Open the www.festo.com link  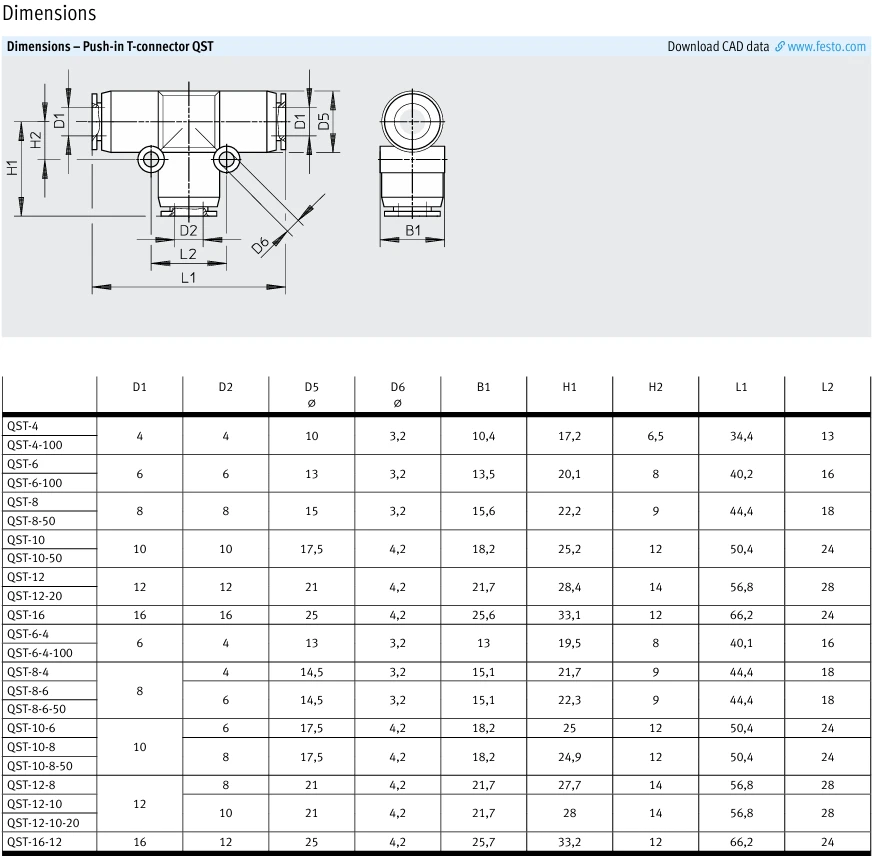pyautogui.click(x=826, y=46)
